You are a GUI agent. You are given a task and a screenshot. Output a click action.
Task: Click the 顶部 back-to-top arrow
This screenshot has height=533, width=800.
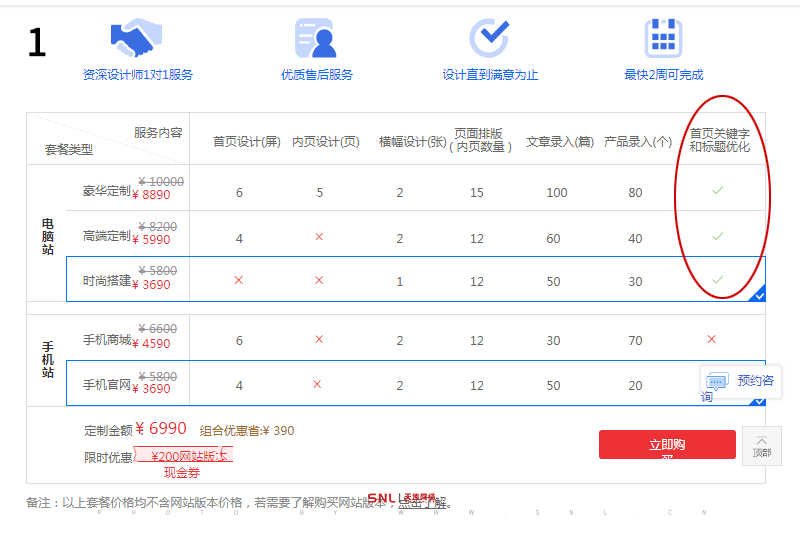coord(762,446)
